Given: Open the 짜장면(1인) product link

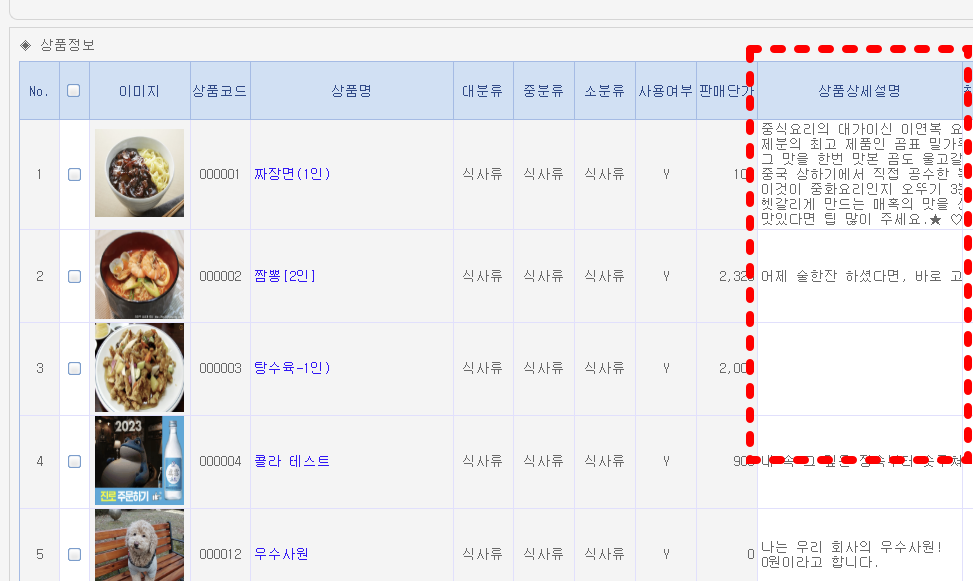Looking at the screenshot, I should coord(292,174).
